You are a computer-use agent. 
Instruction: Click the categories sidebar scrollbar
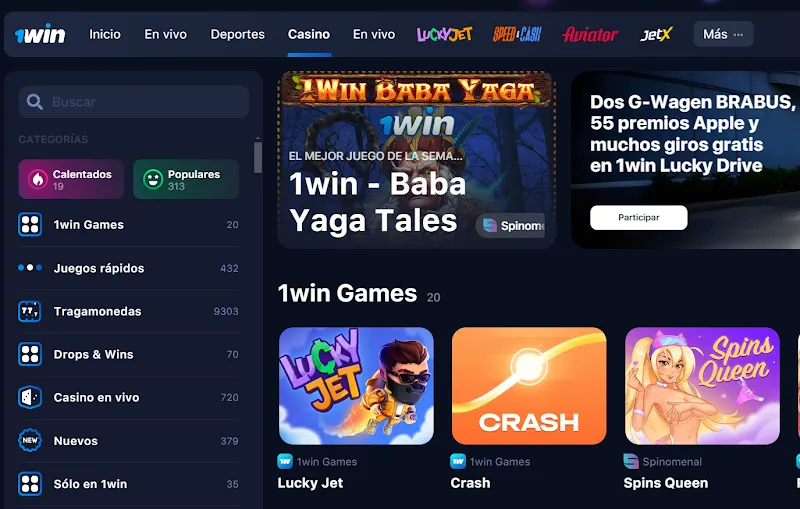258,157
